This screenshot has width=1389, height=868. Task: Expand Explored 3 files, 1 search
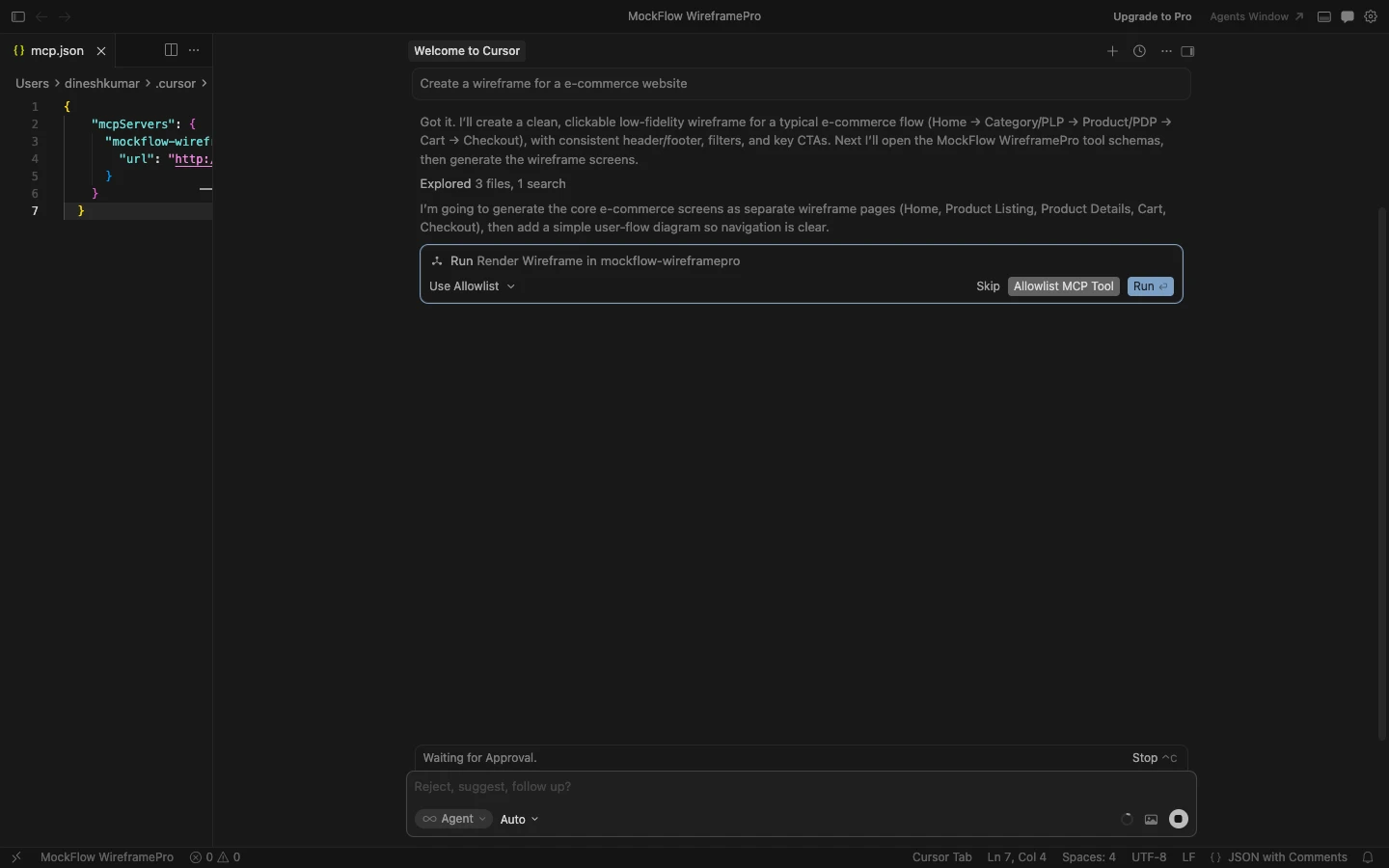[x=493, y=184]
